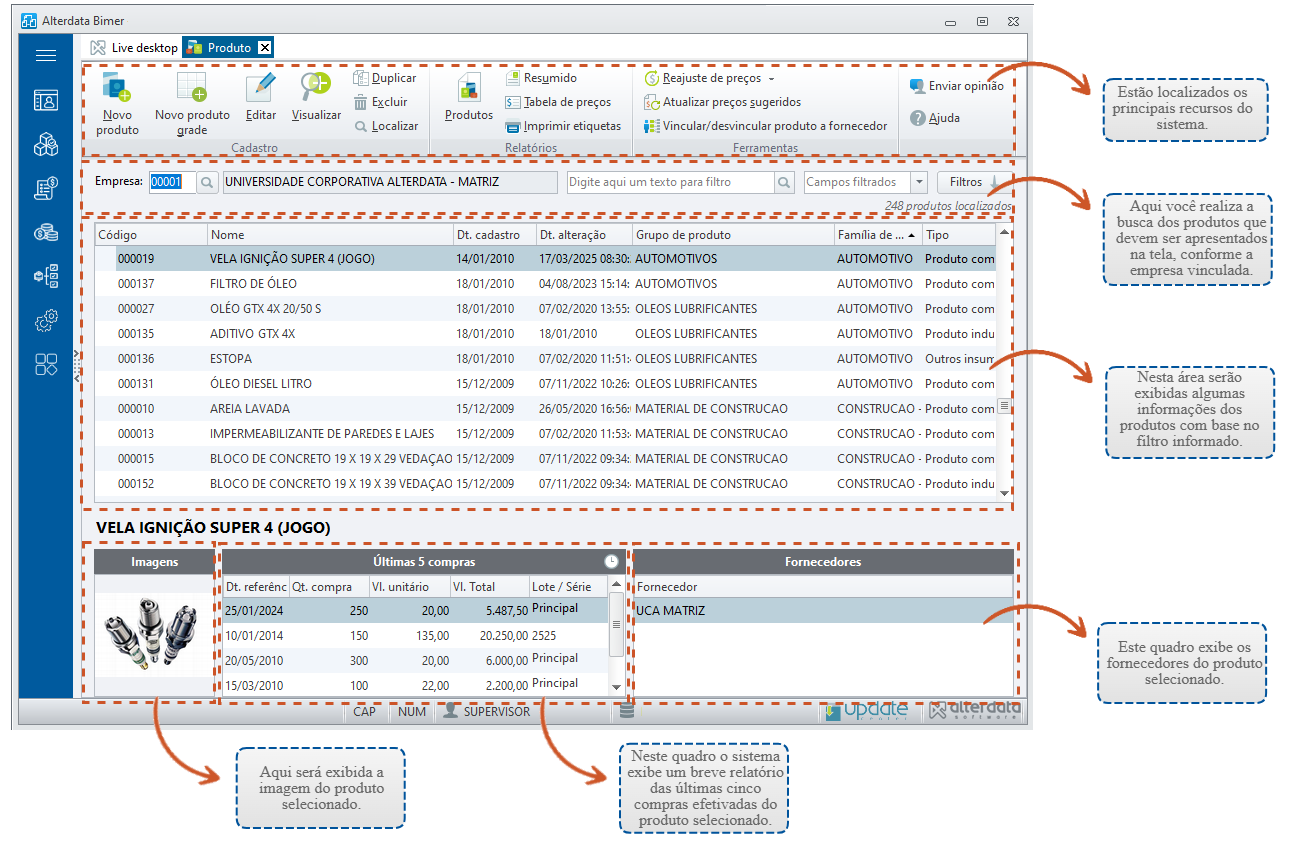Click the Editar pencil icon
The width and height of the screenshot is (1294, 852).
(x=260, y=87)
